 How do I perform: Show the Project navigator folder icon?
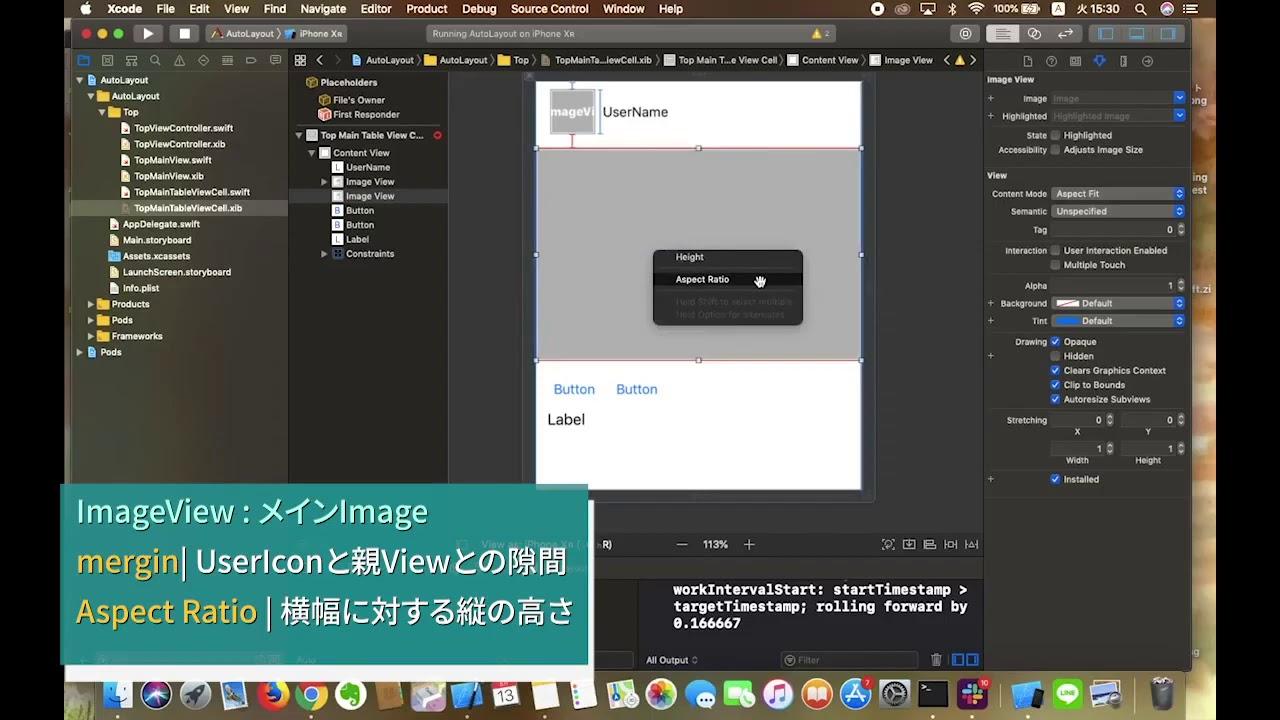click(83, 60)
